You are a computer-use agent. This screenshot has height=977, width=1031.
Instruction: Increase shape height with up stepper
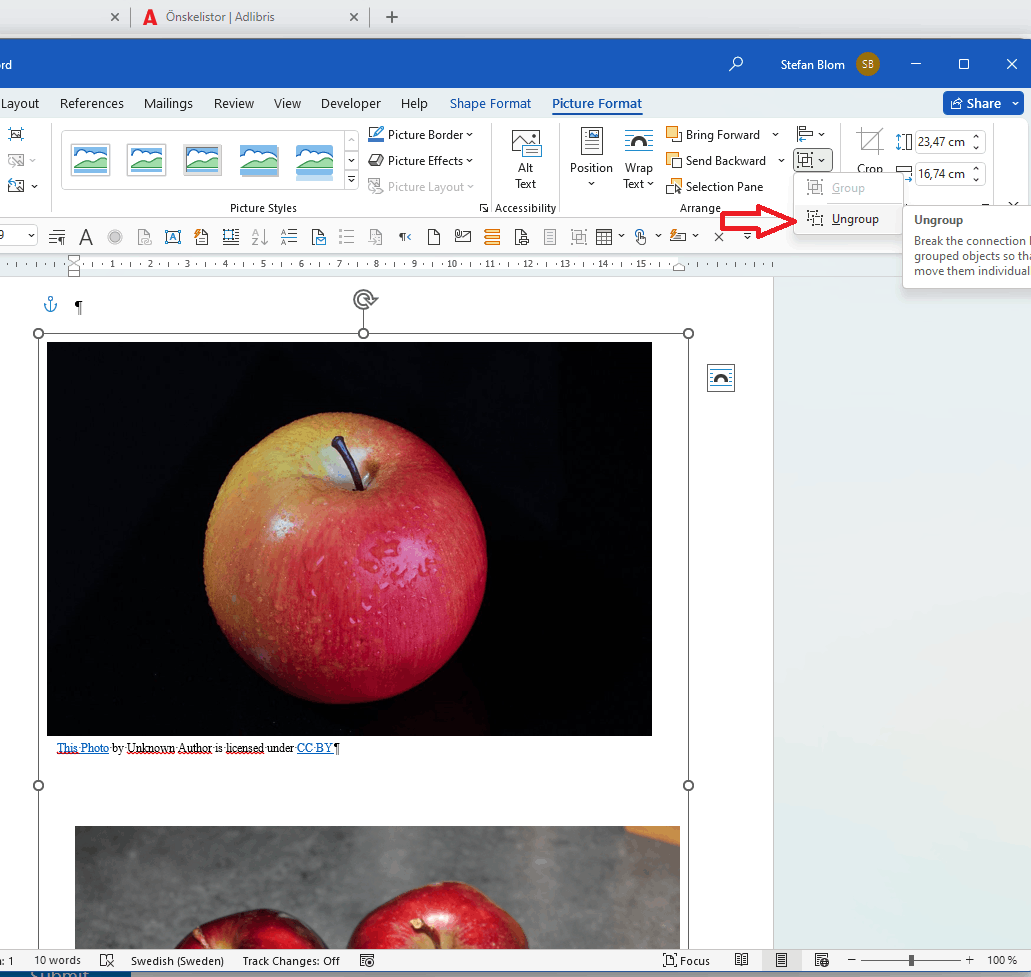[x=976, y=137]
